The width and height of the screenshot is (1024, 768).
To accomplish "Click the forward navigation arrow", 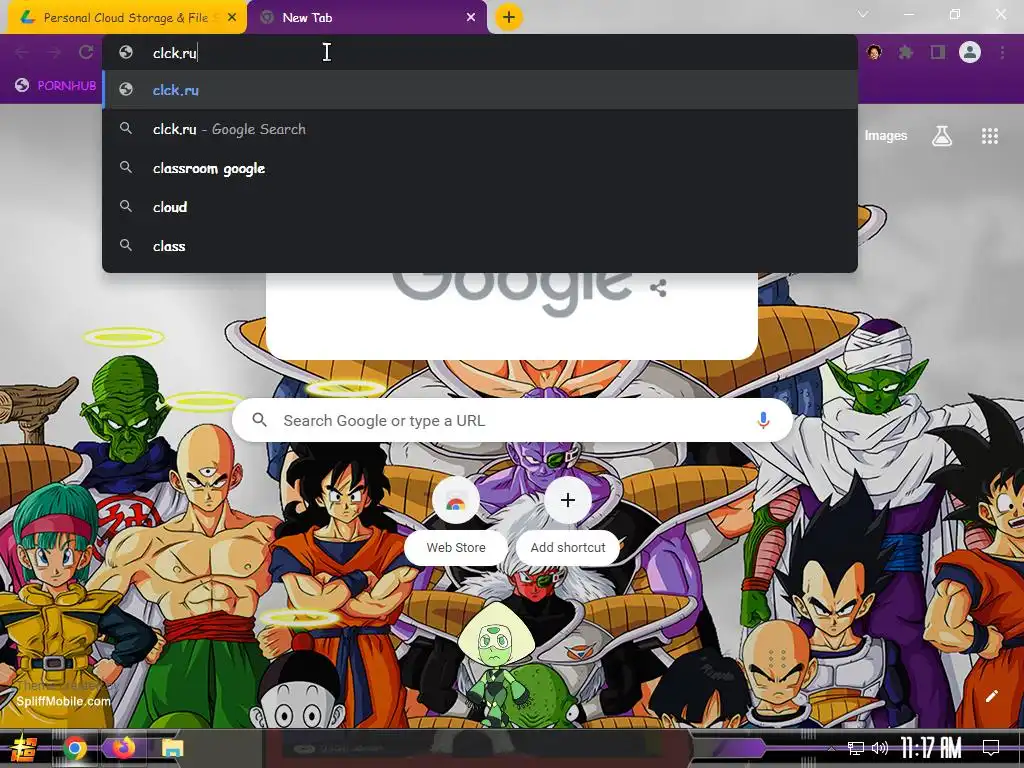I will [x=54, y=52].
